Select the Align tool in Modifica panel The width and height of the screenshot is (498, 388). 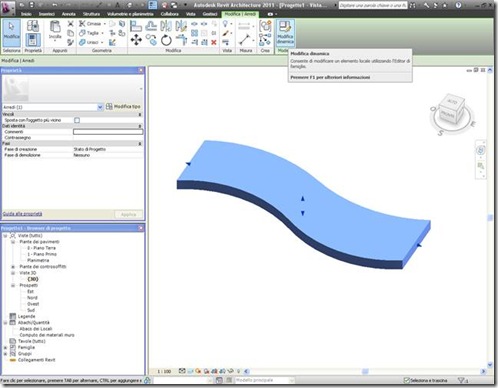(x=136, y=26)
